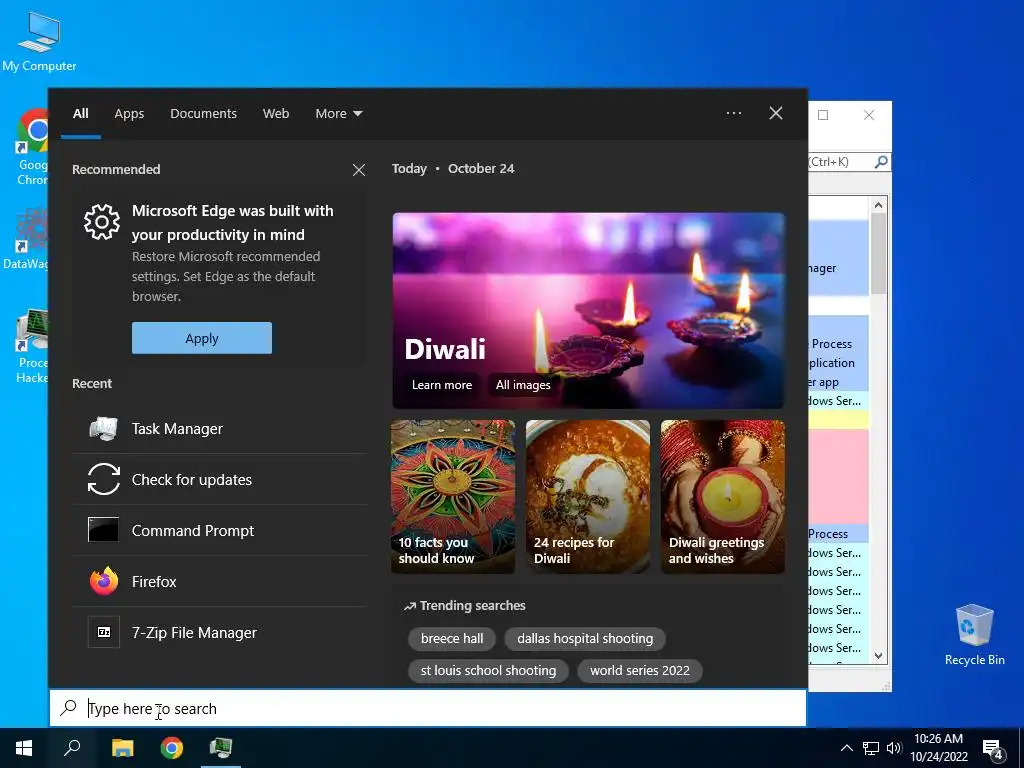This screenshot has height=768, width=1024.
Task: Switch to the Documents search tab
Action: [x=203, y=114]
